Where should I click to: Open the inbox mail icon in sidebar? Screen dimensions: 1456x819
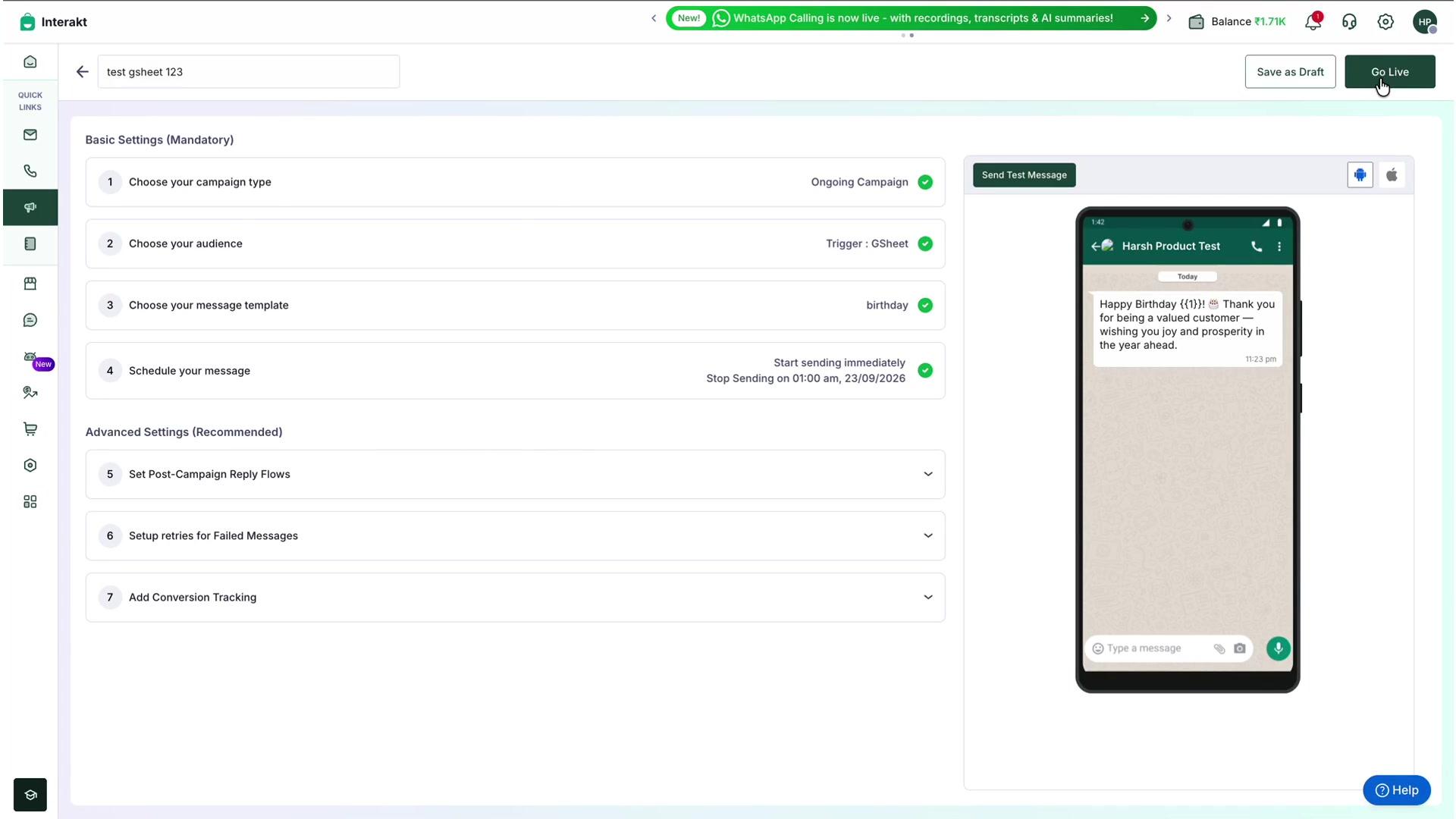30,135
